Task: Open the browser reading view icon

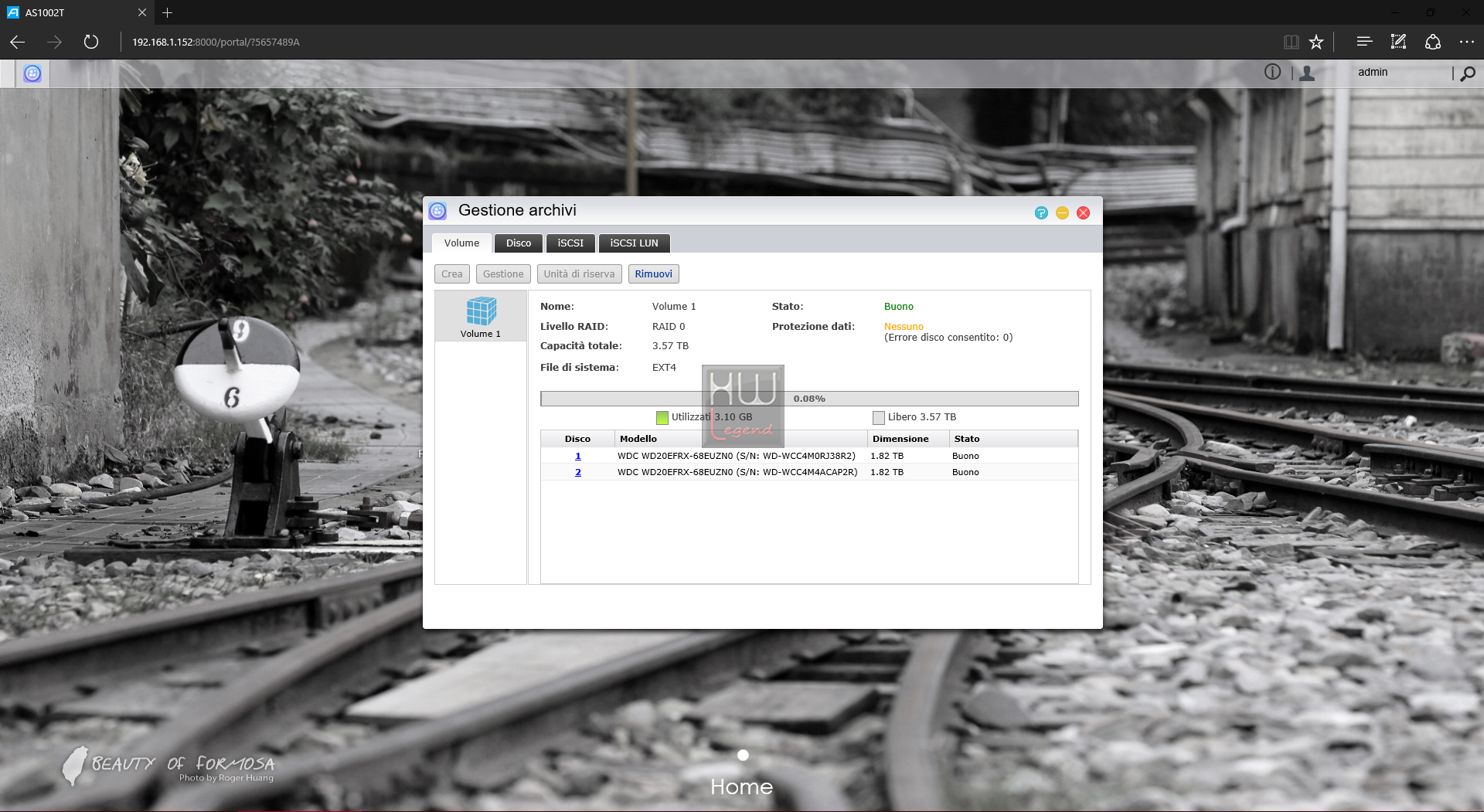Action: (x=1291, y=42)
